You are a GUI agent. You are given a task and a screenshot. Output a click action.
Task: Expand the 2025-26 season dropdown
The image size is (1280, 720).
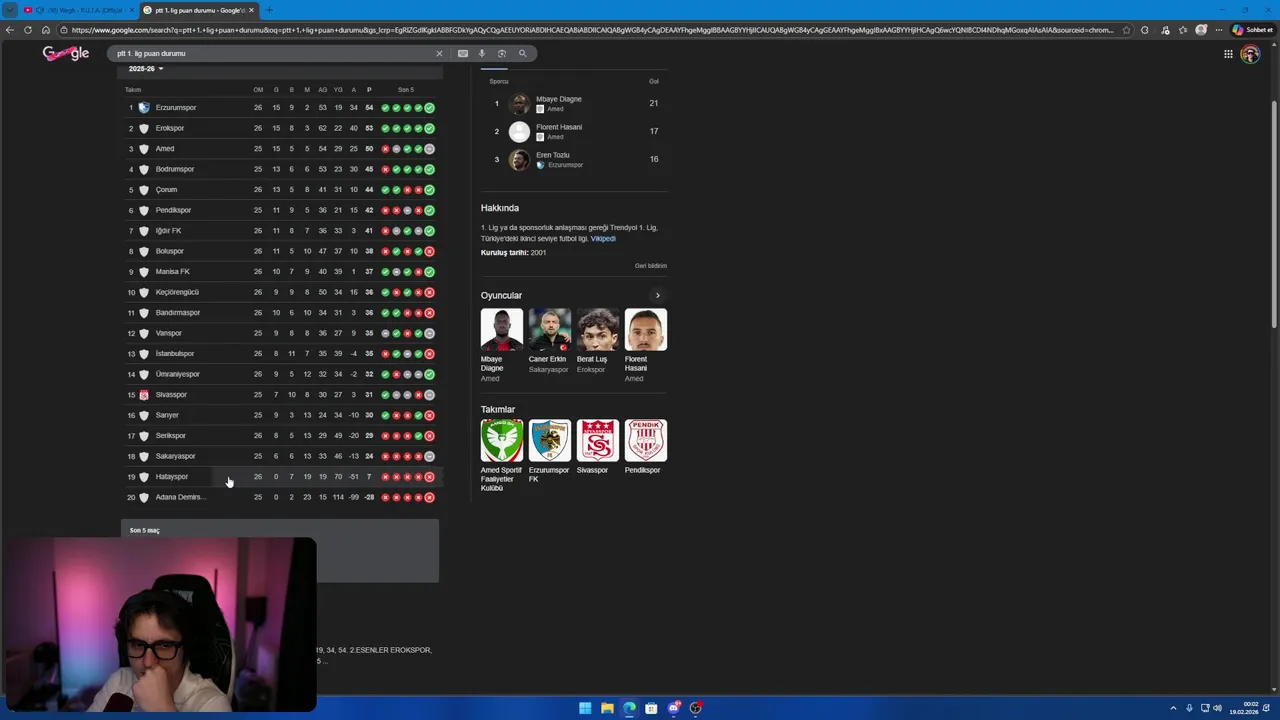(145, 69)
